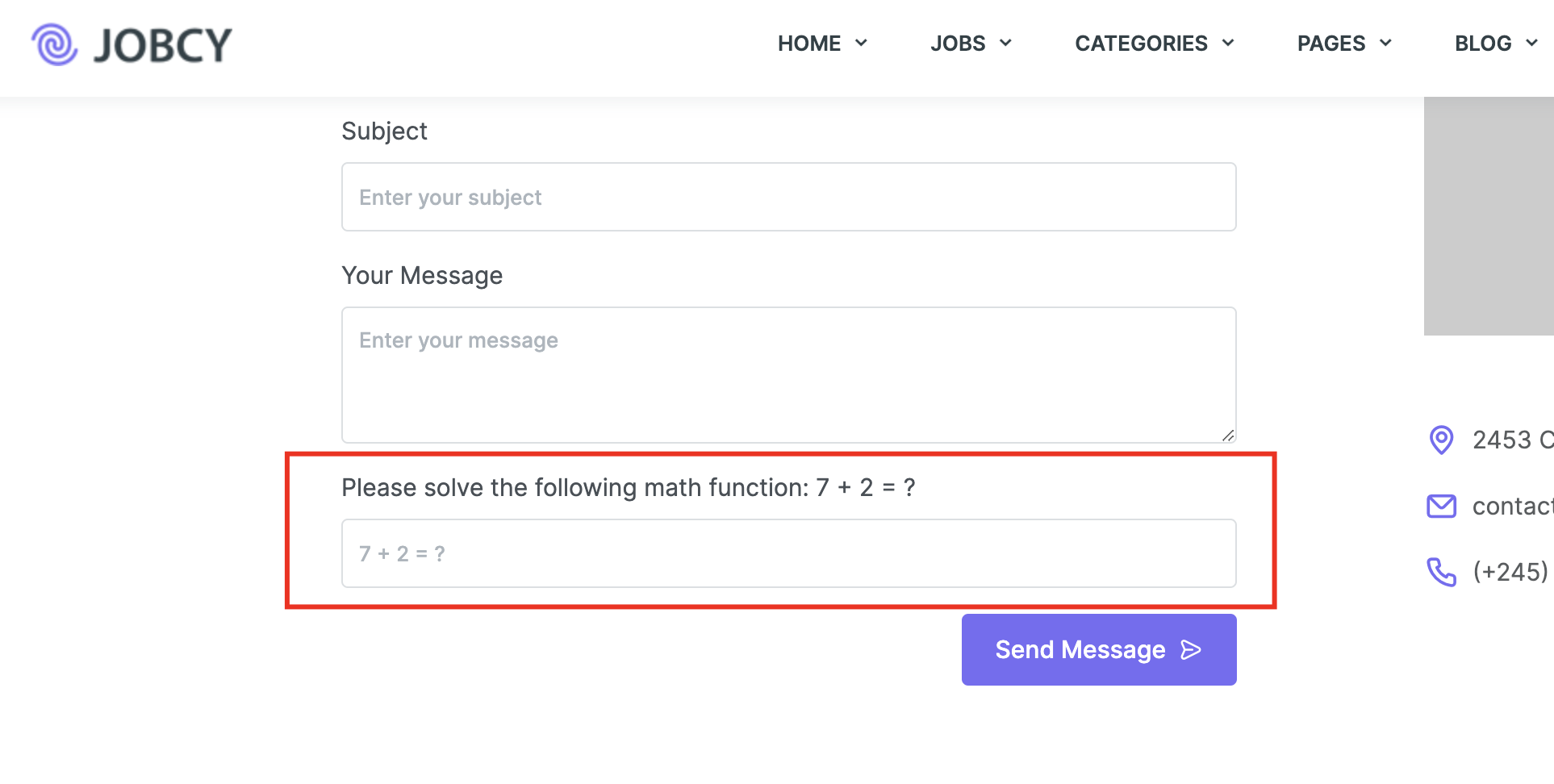Focus the Enter your message textarea
Image resolution: width=1554 pixels, height=784 pixels.
point(789,375)
